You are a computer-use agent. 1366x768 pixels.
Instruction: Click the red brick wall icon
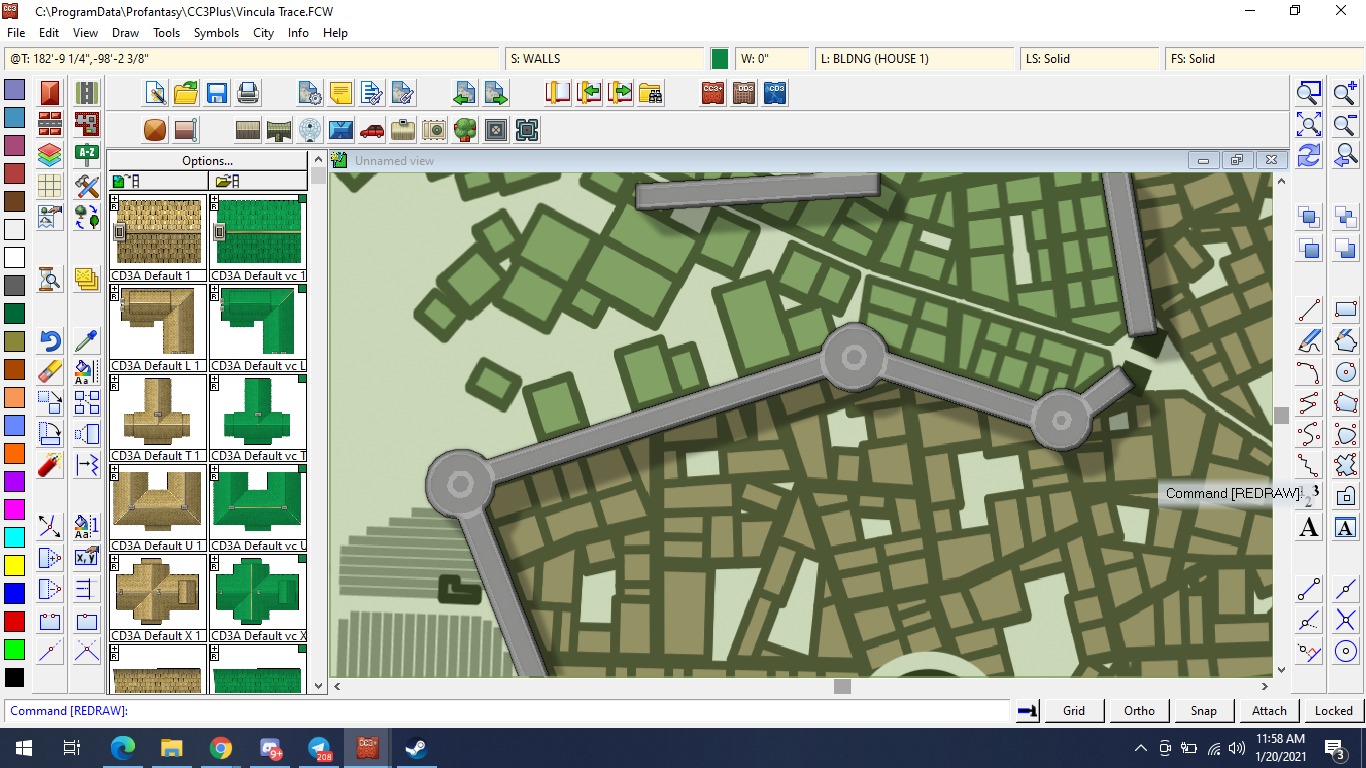pos(50,124)
